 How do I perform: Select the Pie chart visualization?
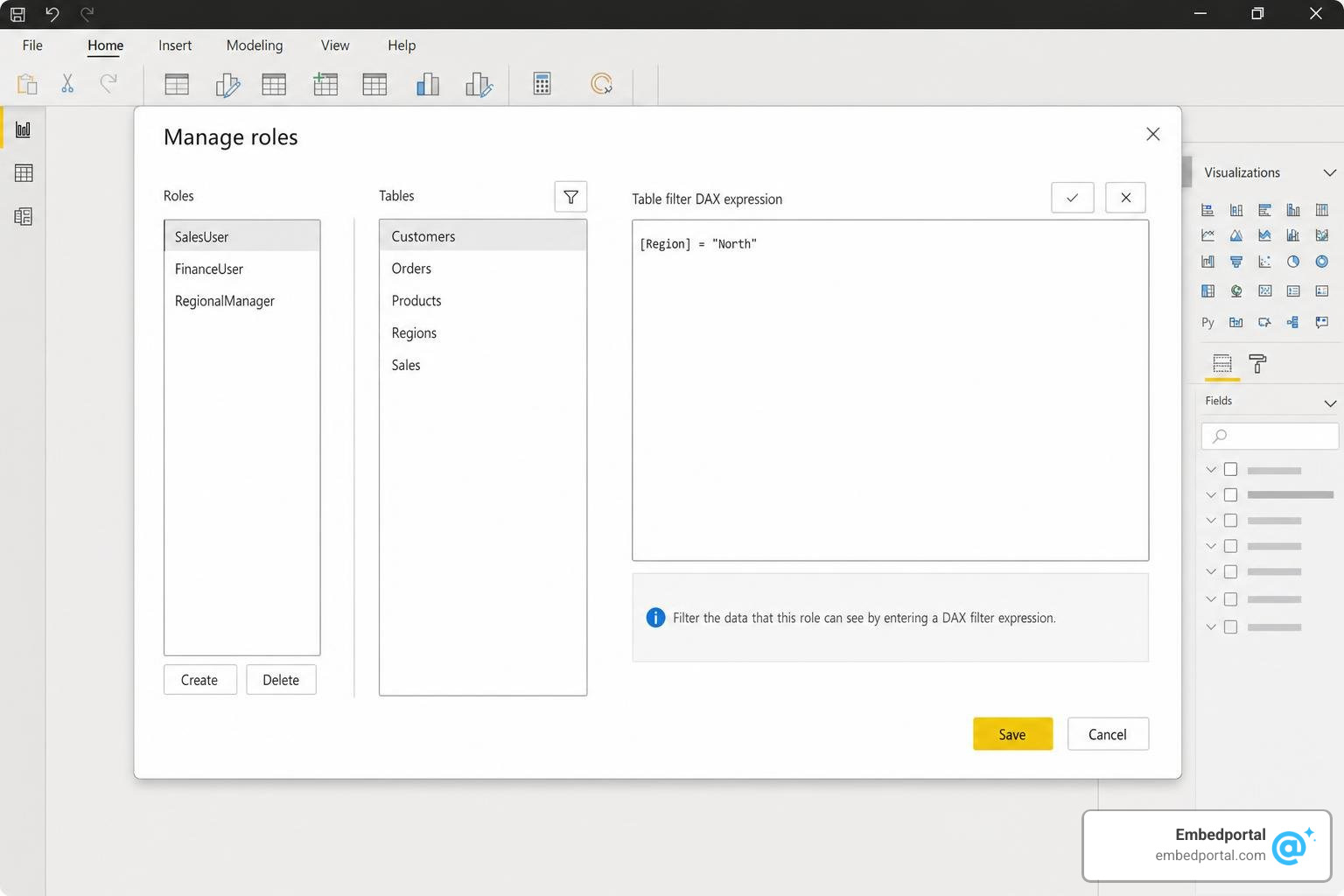point(1293,262)
